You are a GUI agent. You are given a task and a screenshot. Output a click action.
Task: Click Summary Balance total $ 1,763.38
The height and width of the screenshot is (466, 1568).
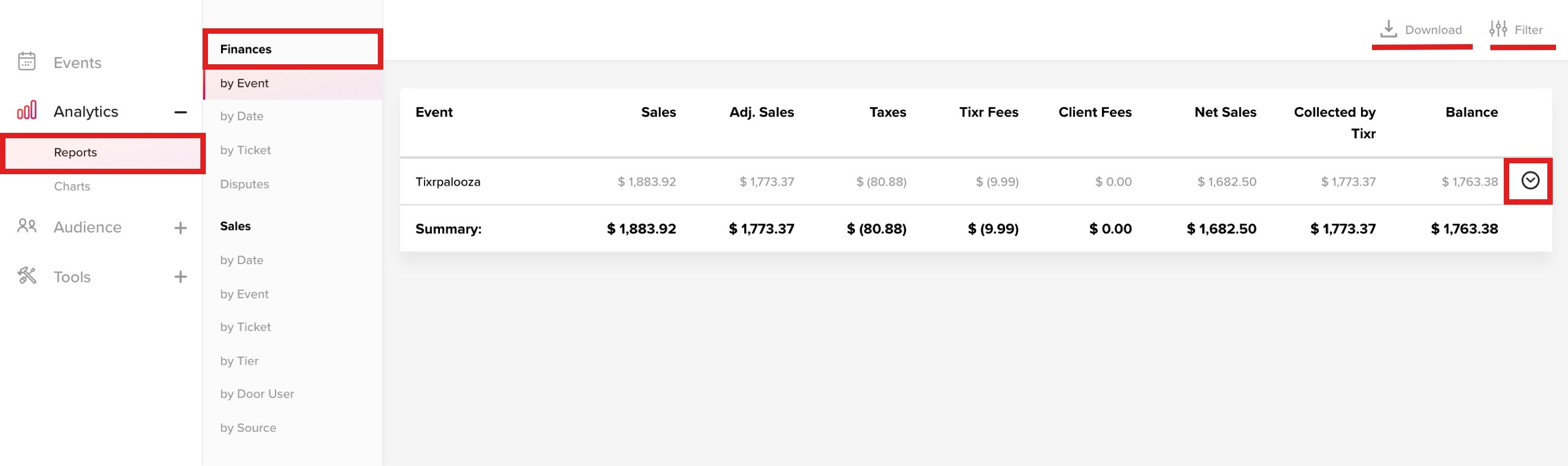1464,229
